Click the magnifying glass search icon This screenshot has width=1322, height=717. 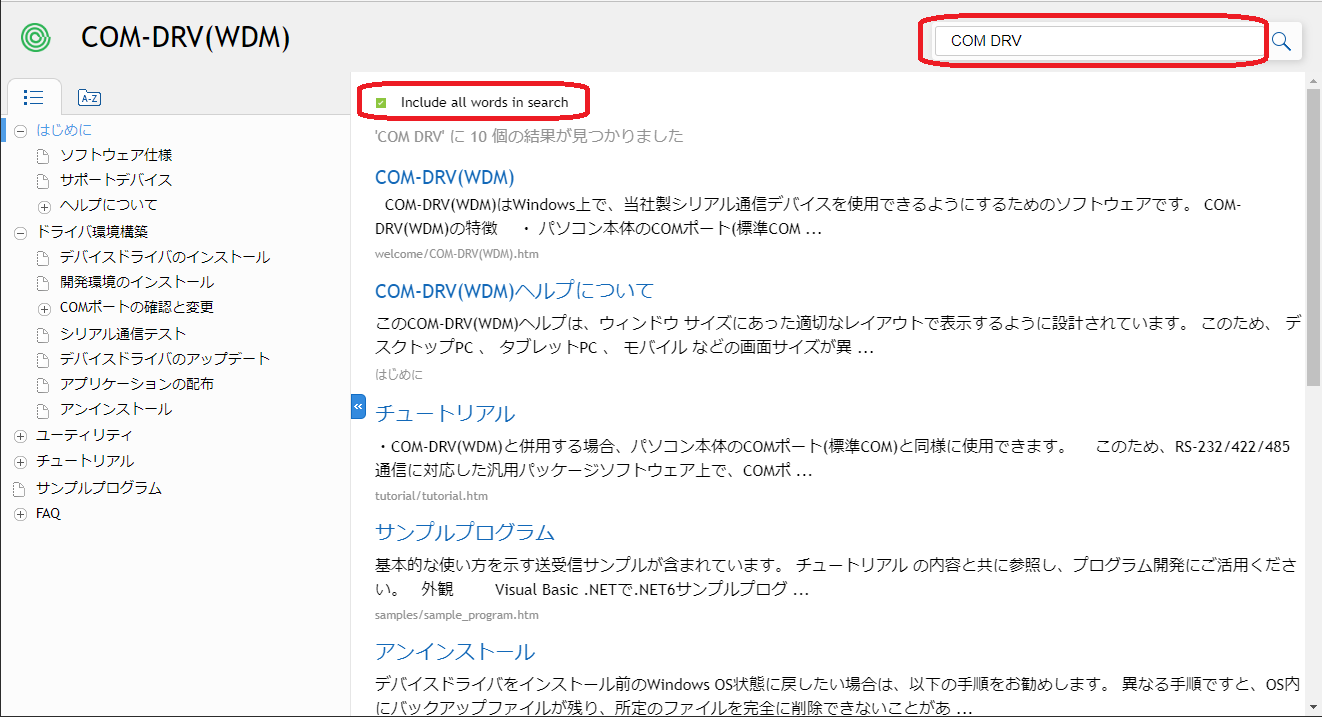click(x=1281, y=41)
